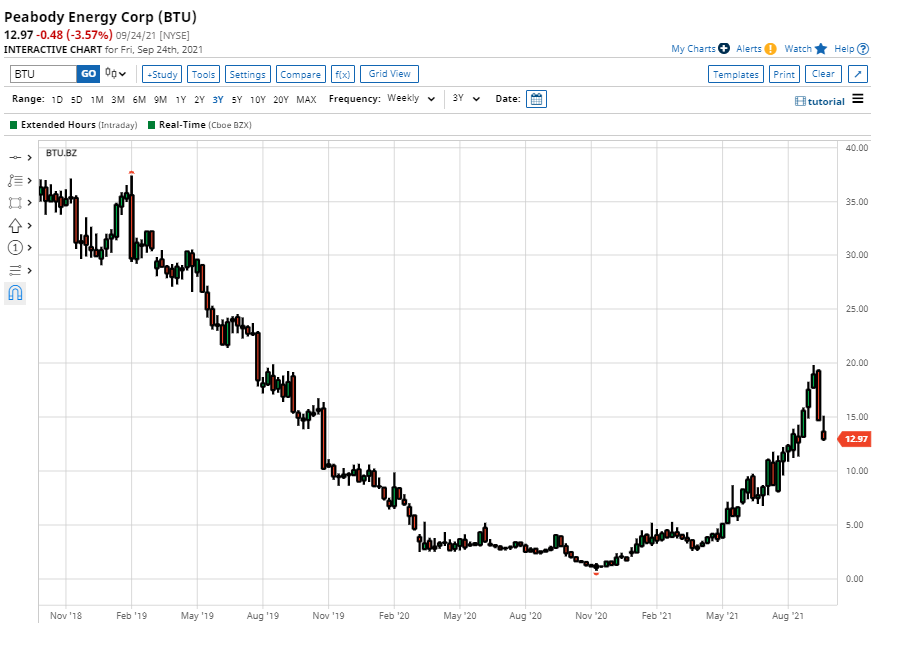Expand the trend line tool submenu arrow
This screenshot has width=906, height=653.
pos(29,158)
